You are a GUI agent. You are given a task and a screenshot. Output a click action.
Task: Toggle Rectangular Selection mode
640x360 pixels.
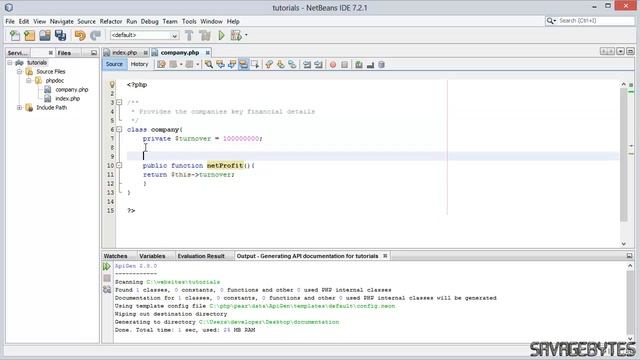pos(255,64)
